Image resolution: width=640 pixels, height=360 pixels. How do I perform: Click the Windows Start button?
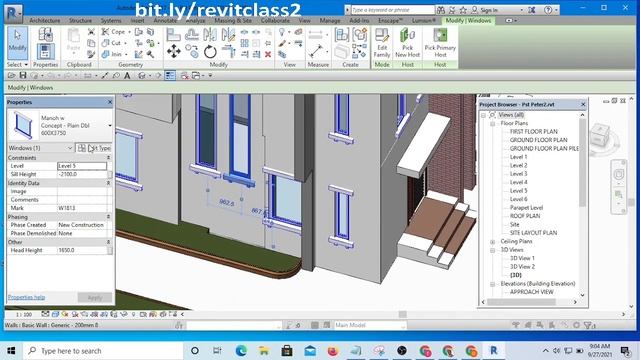tap(11, 351)
